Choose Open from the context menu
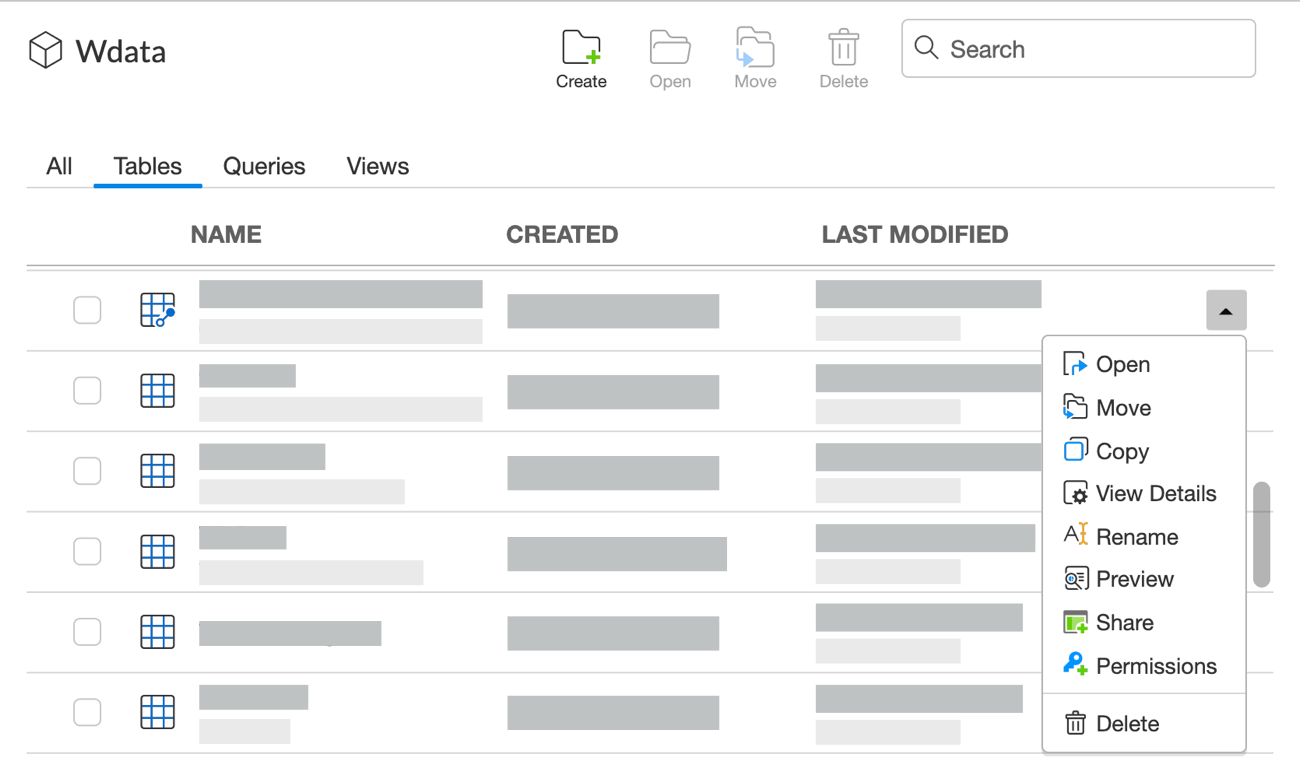Viewport: 1300px width, 758px height. point(1144,365)
